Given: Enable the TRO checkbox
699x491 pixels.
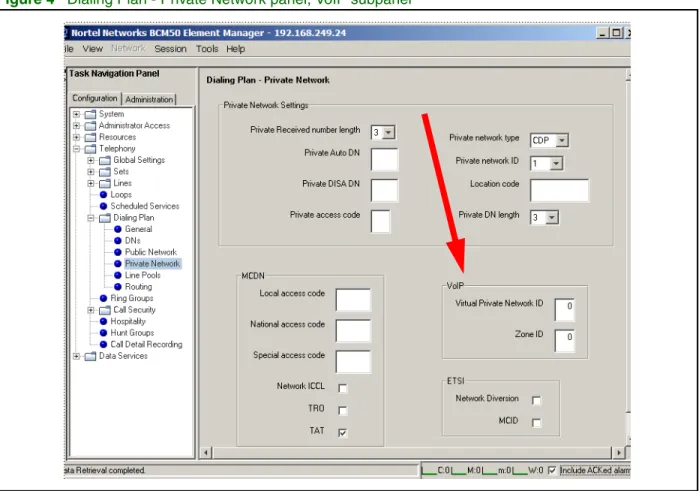Looking at the screenshot, I should tap(342, 410).
